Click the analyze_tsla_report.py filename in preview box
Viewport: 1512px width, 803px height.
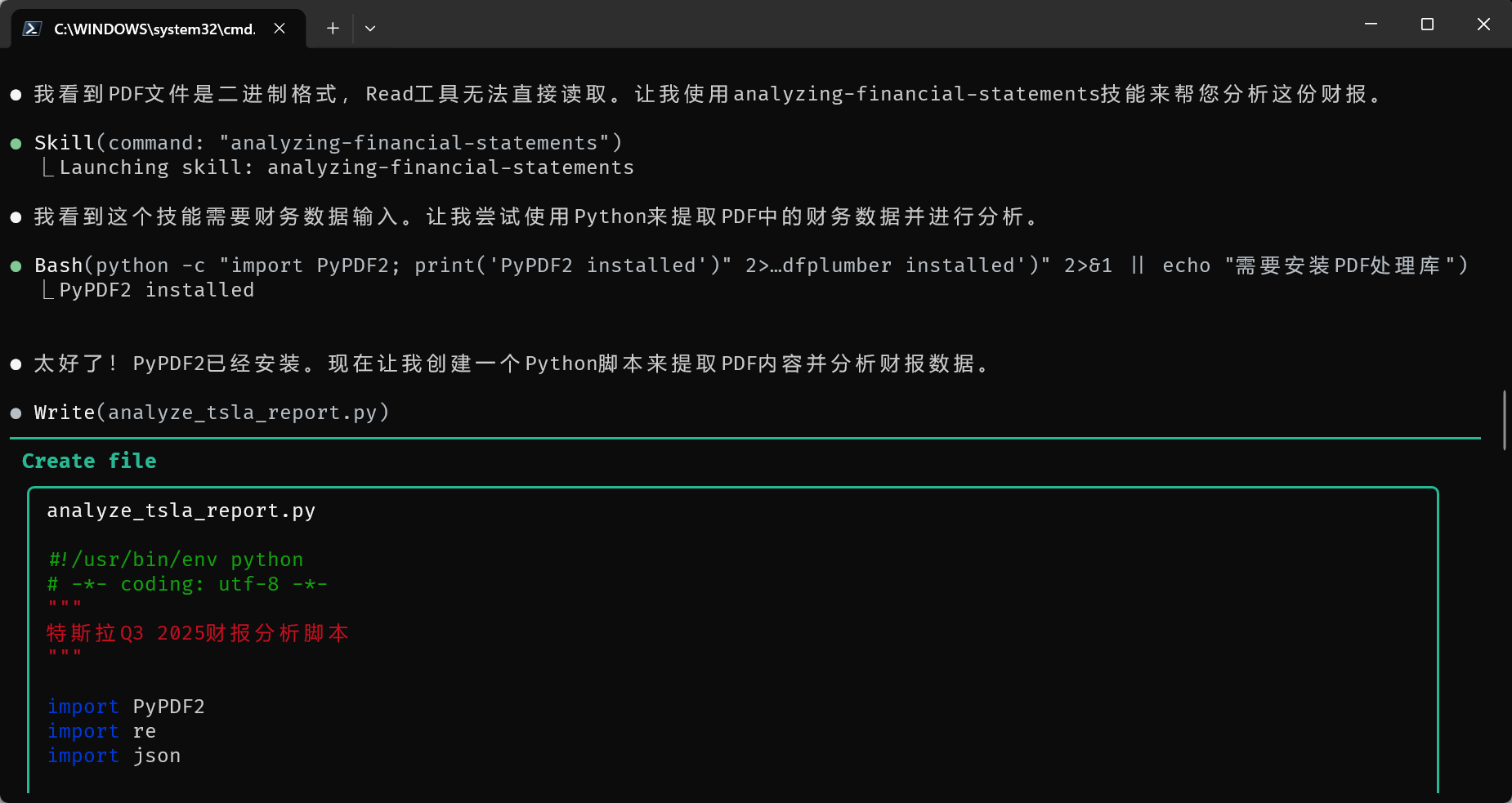181,511
